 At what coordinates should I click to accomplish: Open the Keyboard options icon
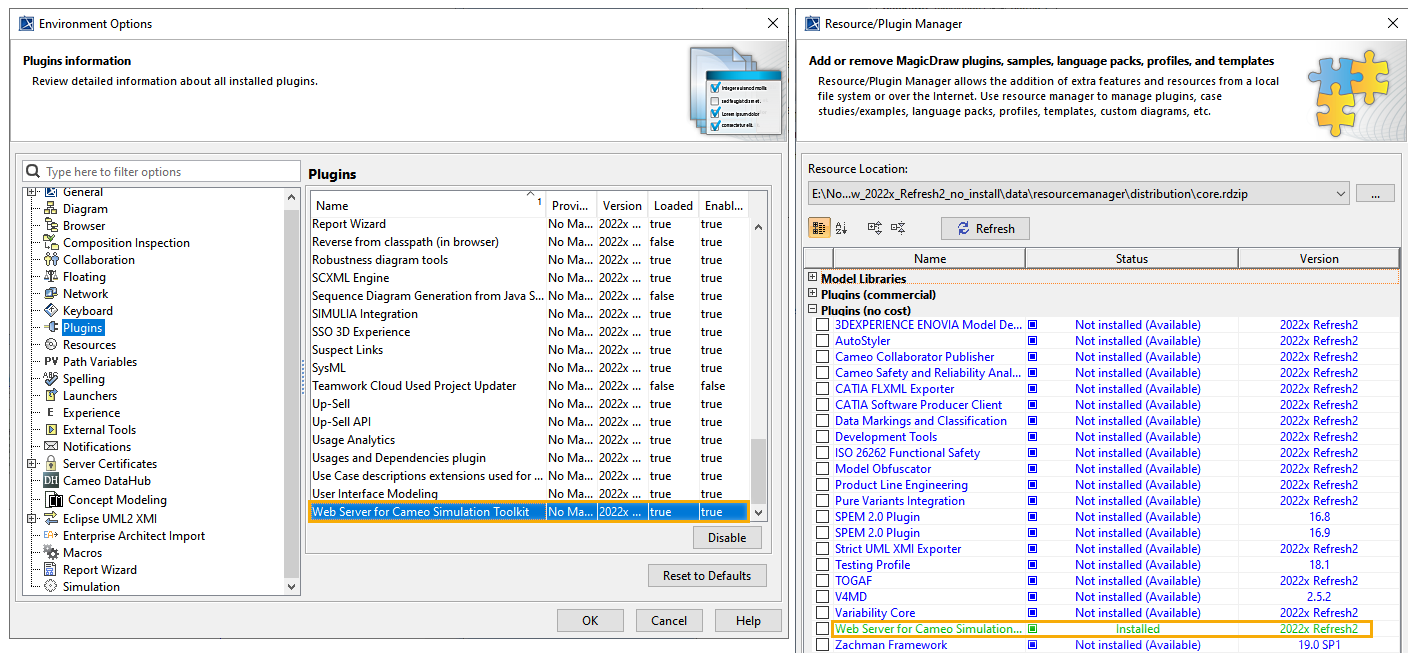[50, 311]
